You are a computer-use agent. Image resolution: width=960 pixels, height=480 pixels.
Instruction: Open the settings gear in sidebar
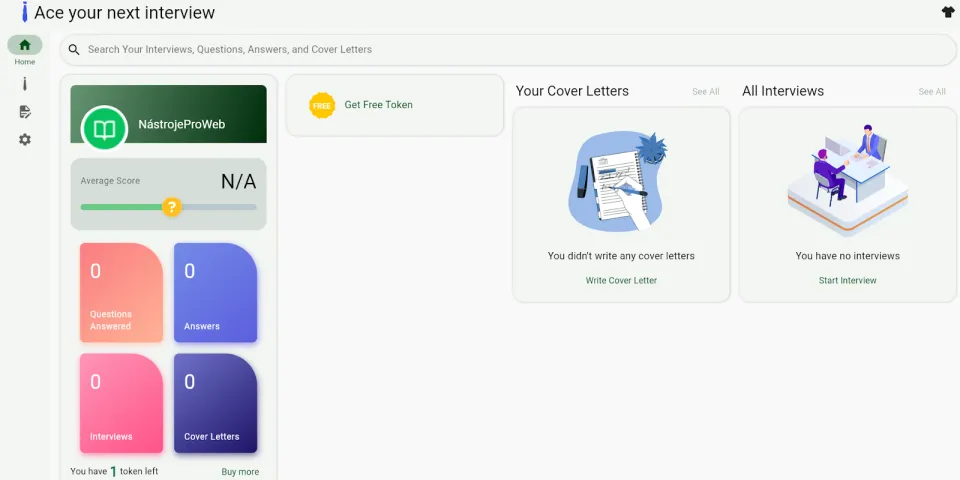point(24,140)
